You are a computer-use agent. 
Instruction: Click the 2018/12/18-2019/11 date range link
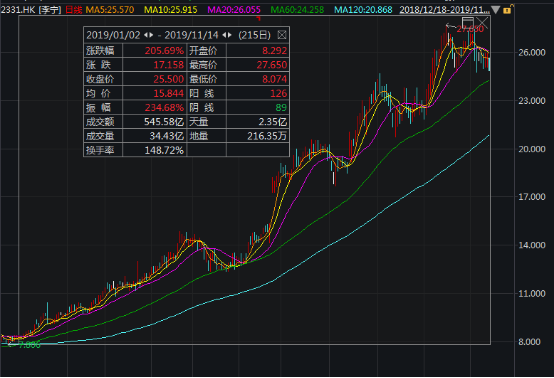click(444, 10)
